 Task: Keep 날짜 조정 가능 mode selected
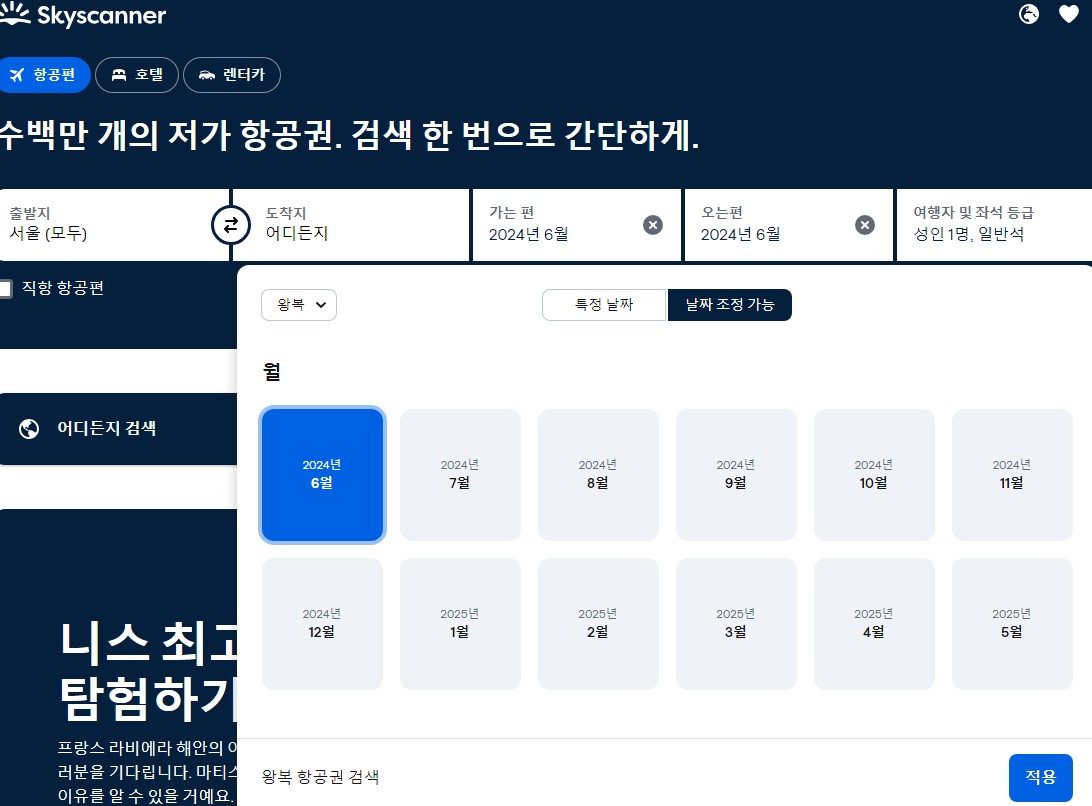point(730,305)
